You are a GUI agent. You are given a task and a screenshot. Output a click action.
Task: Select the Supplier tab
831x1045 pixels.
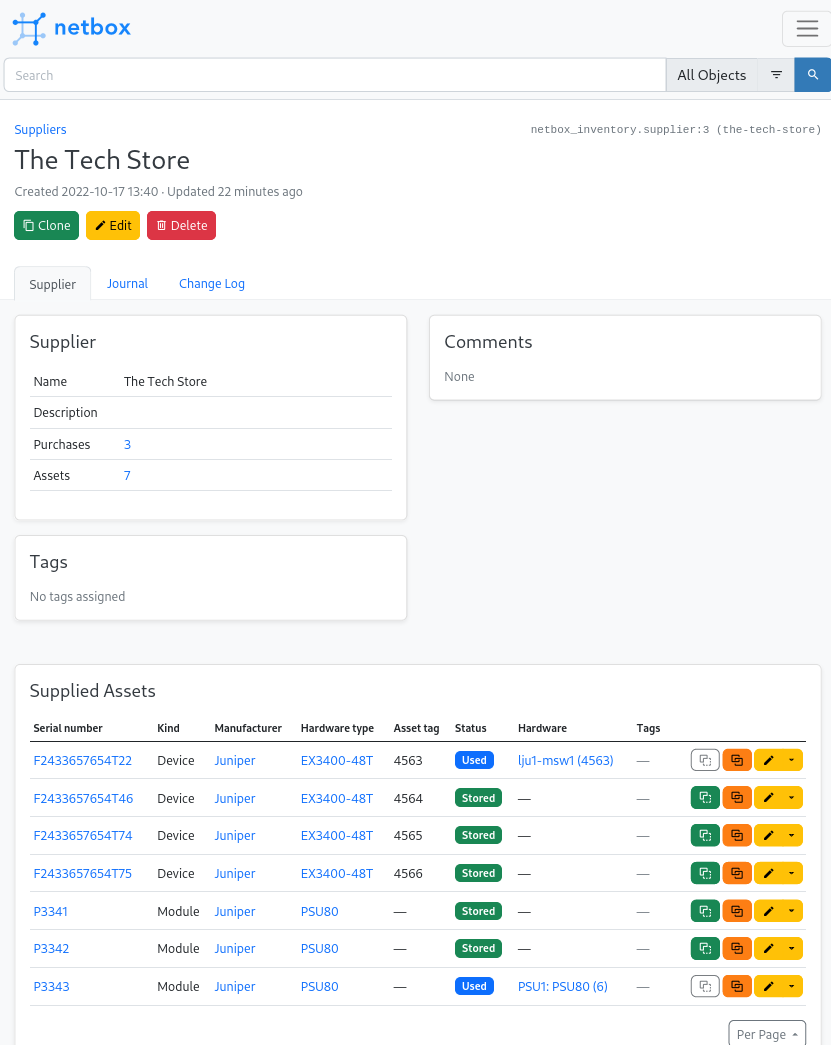pyautogui.click(x=53, y=284)
